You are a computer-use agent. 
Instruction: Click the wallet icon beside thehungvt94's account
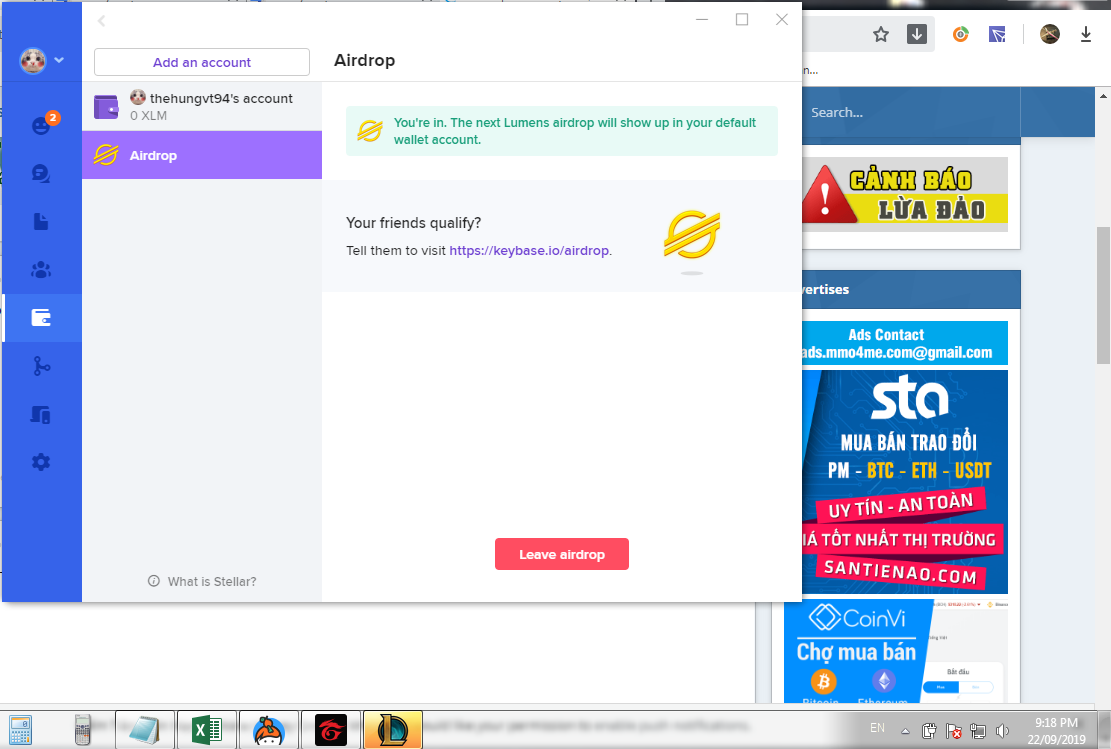click(106, 107)
